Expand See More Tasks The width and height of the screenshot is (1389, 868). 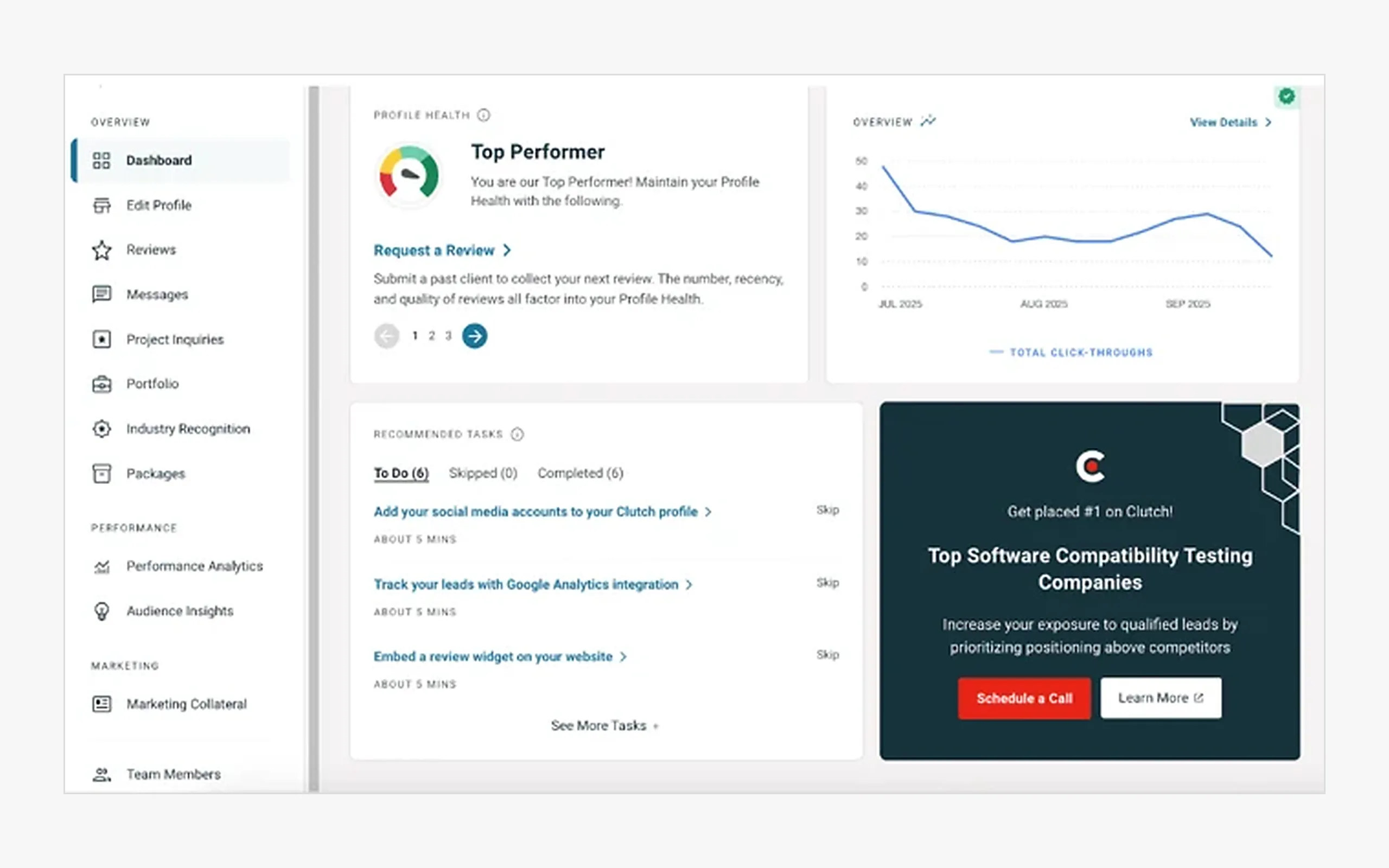[605, 726]
